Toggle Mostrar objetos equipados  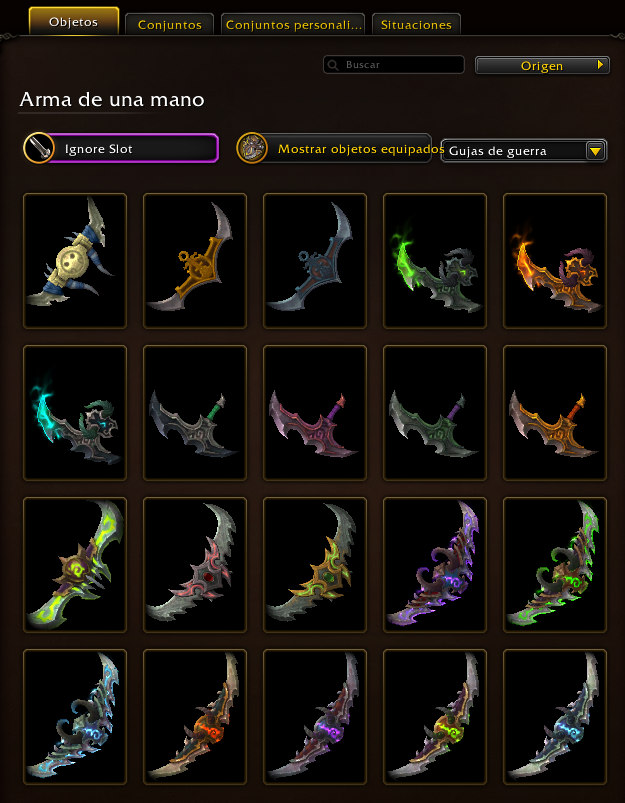coord(334,149)
